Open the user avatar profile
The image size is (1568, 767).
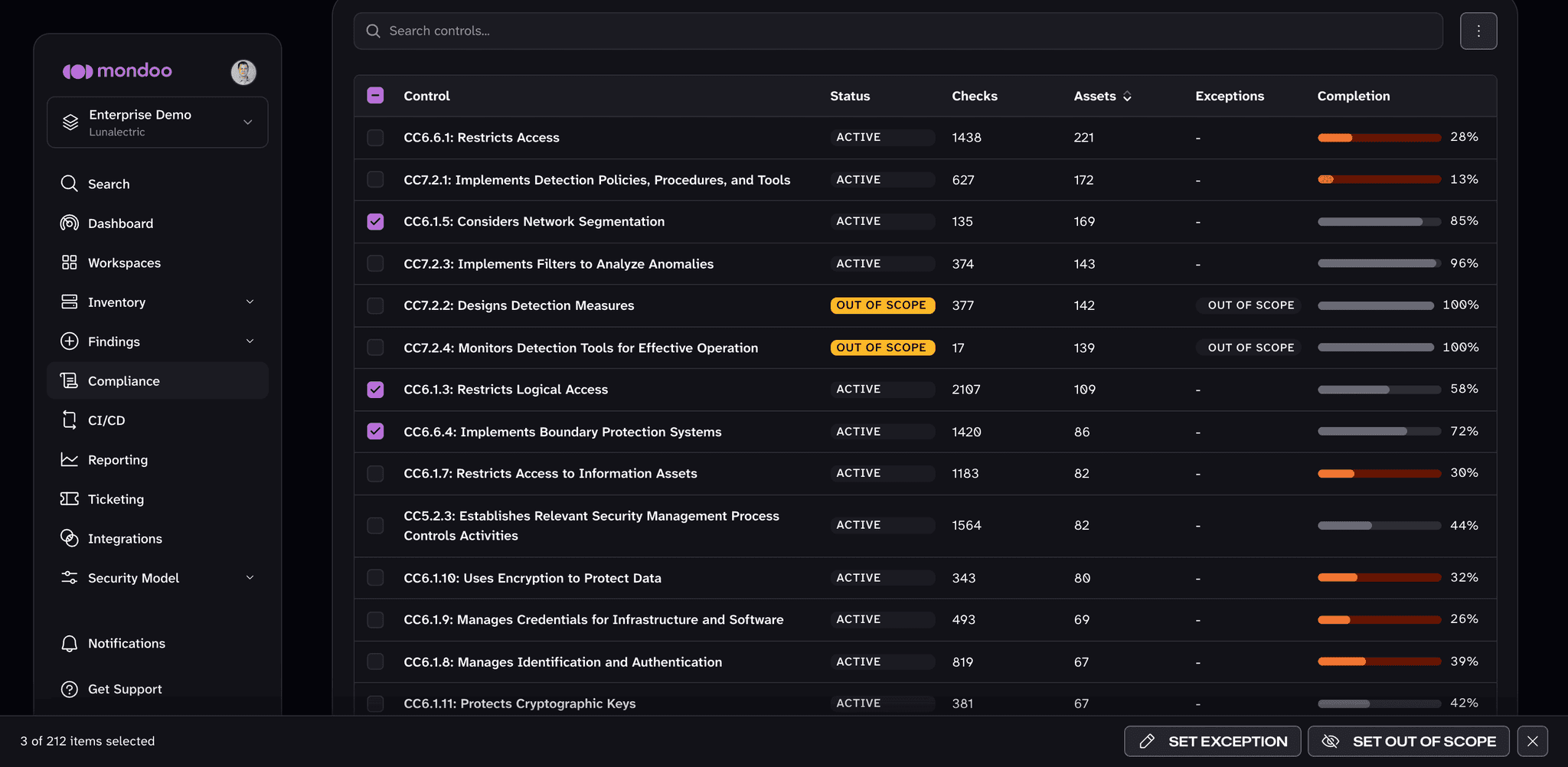243,72
